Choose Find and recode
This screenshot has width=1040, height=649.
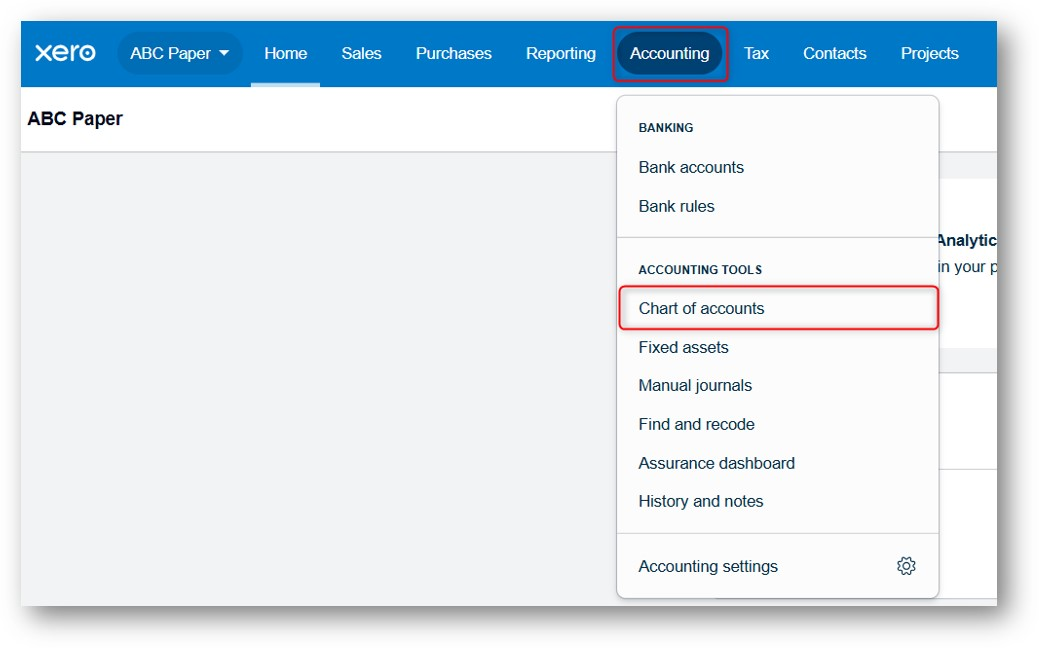(x=777, y=424)
